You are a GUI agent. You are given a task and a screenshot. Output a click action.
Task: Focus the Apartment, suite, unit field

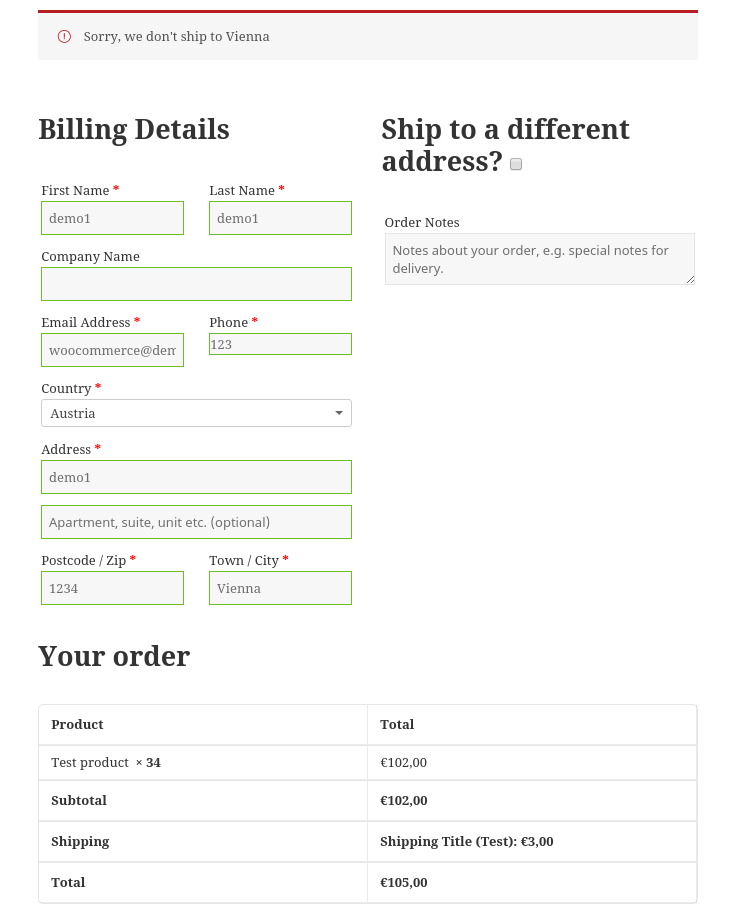pos(196,522)
